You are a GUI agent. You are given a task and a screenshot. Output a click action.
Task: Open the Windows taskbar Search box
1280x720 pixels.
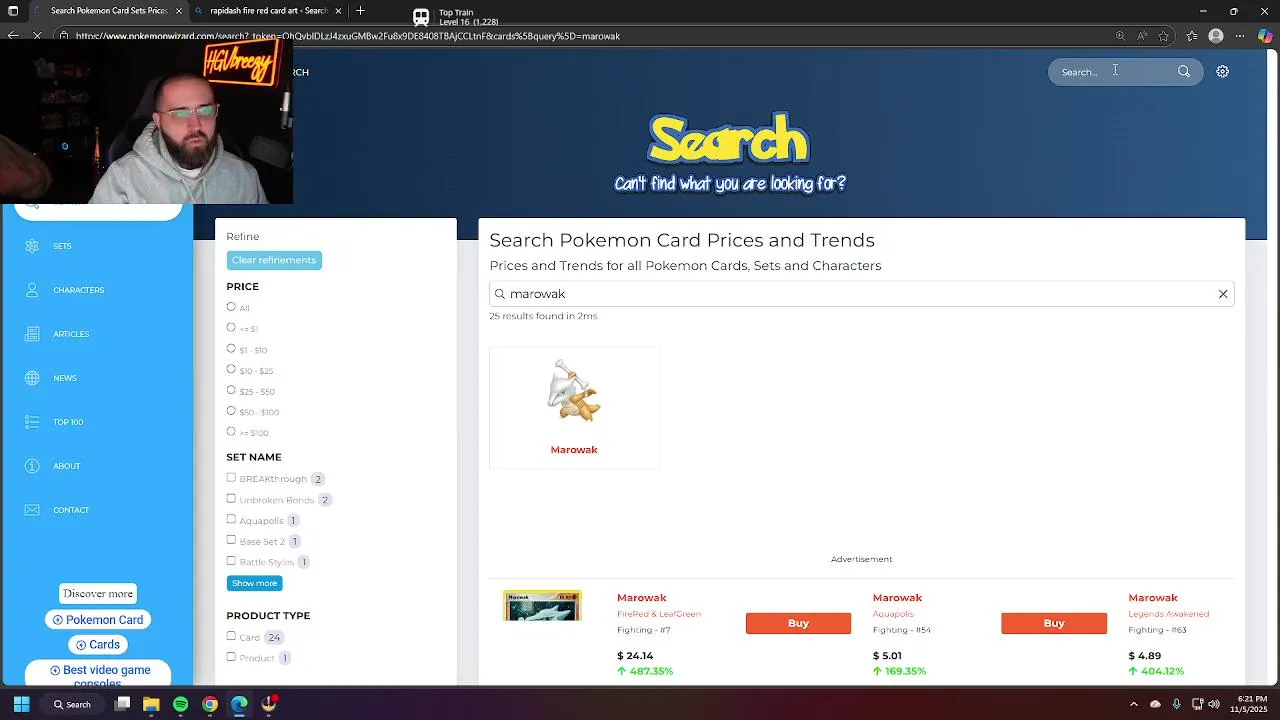73,704
